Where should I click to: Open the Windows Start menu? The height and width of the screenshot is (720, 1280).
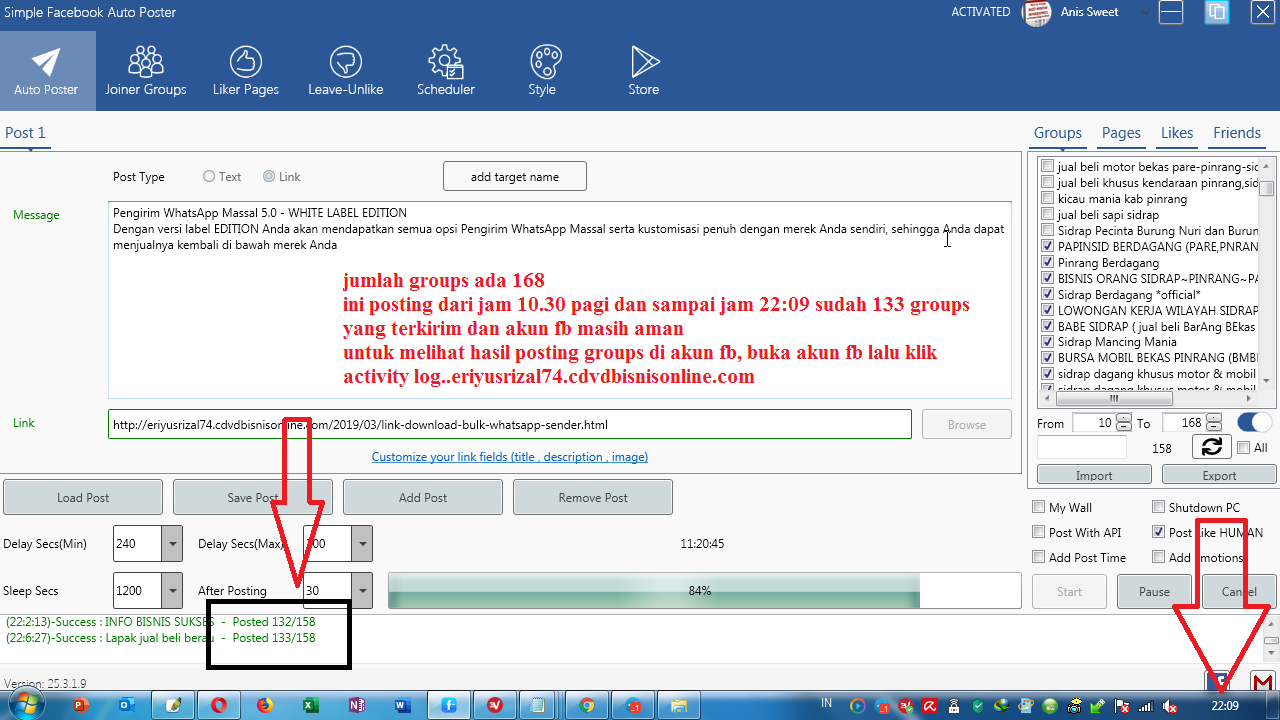click(x=26, y=705)
